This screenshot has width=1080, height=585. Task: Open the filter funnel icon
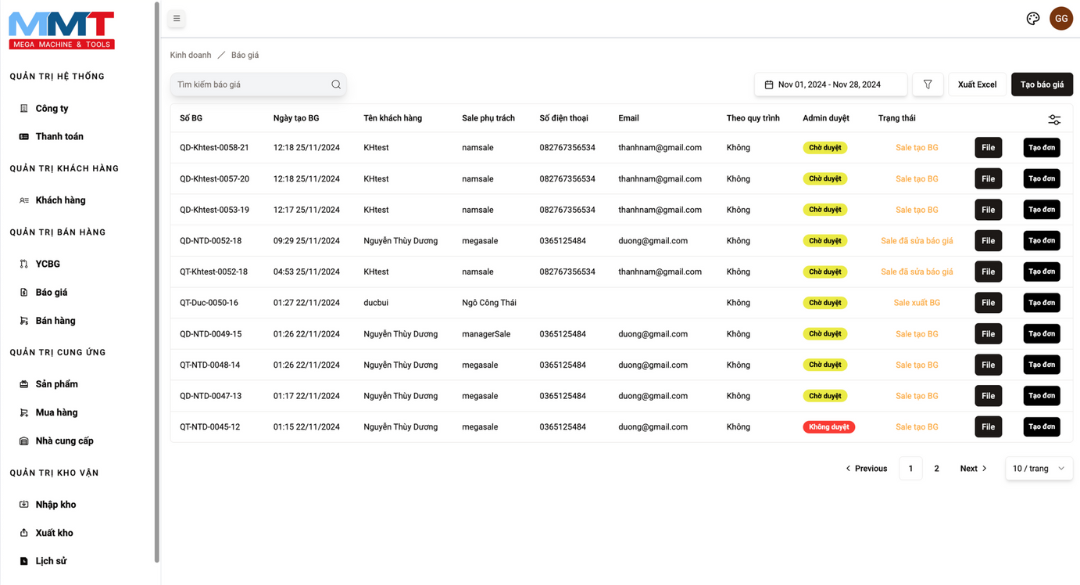(x=927, y=85)
